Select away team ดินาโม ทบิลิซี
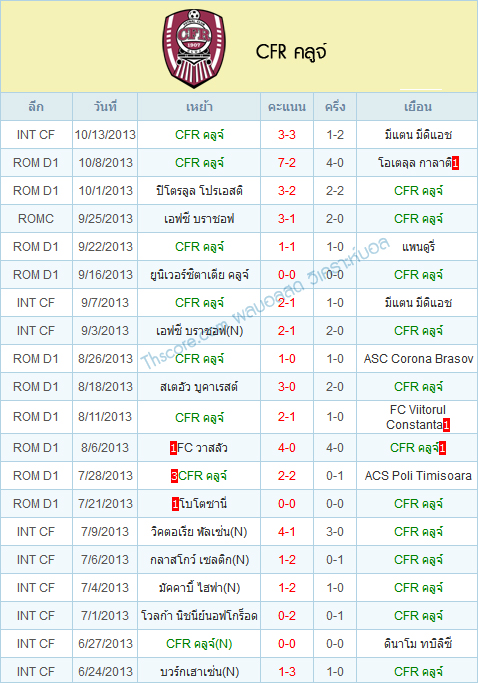478x683 pixels. 418,644
